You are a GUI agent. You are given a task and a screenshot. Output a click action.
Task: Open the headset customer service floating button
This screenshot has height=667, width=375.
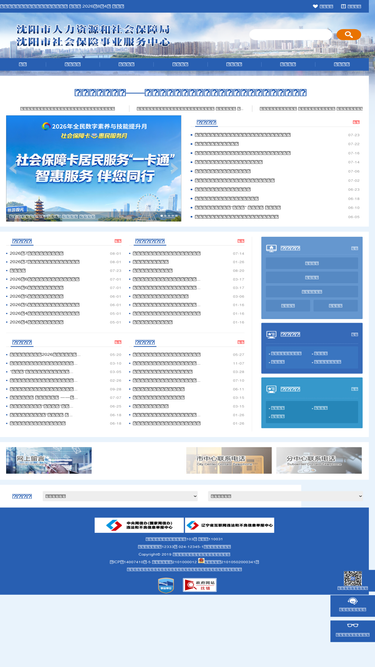pyautogui.click(x=352, y=606)
